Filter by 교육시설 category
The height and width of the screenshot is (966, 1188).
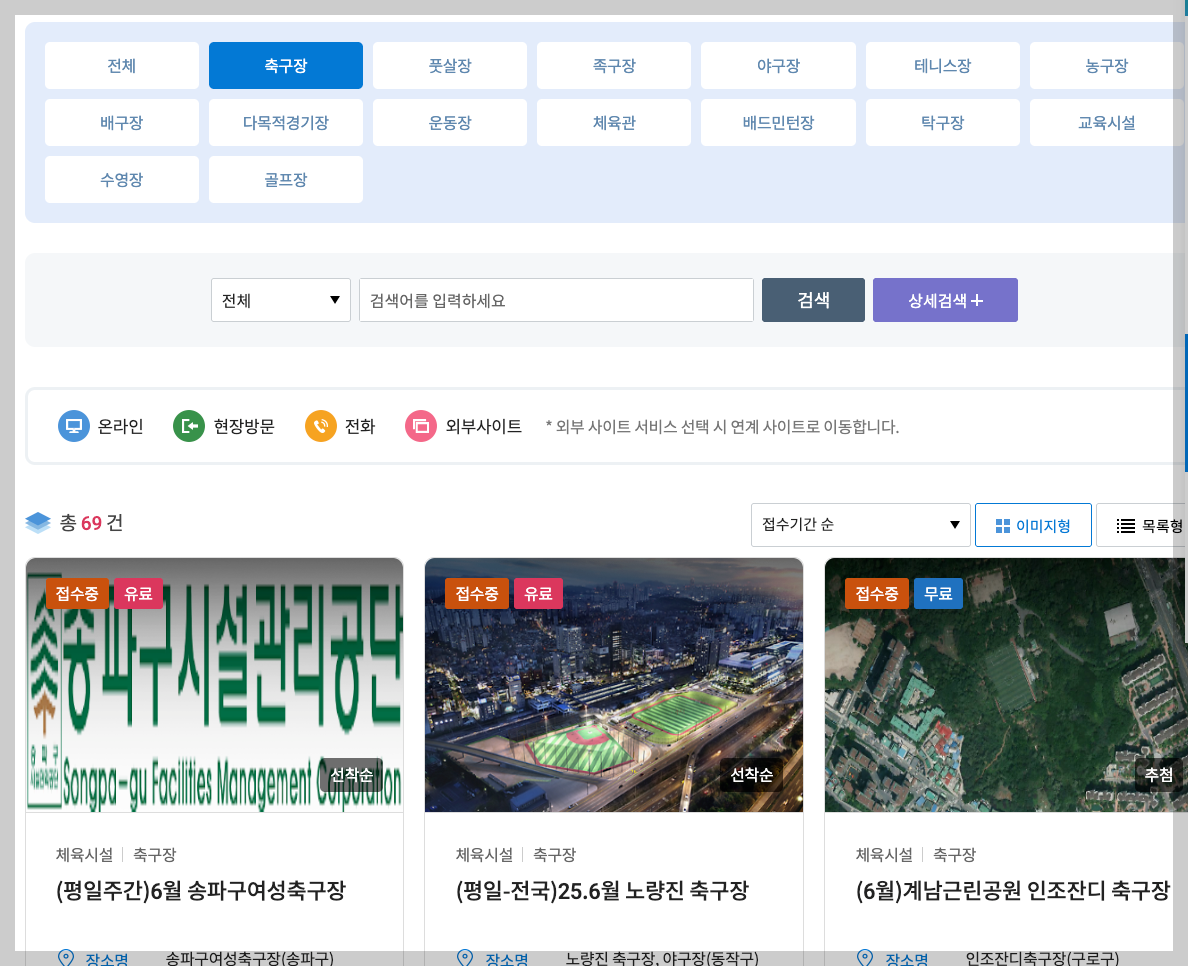(1106, 122)
